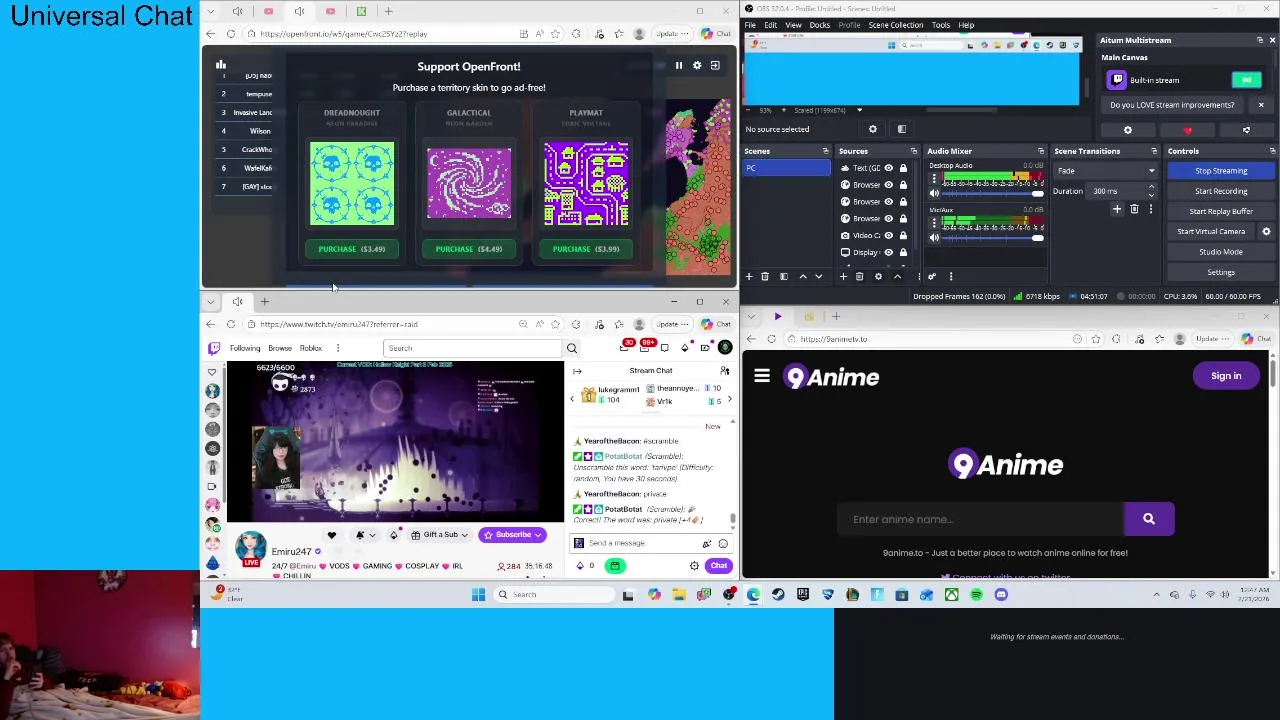Open OBS Scene Collection menu
This screenshot has height=720, width=1280.
pos(896,25)
